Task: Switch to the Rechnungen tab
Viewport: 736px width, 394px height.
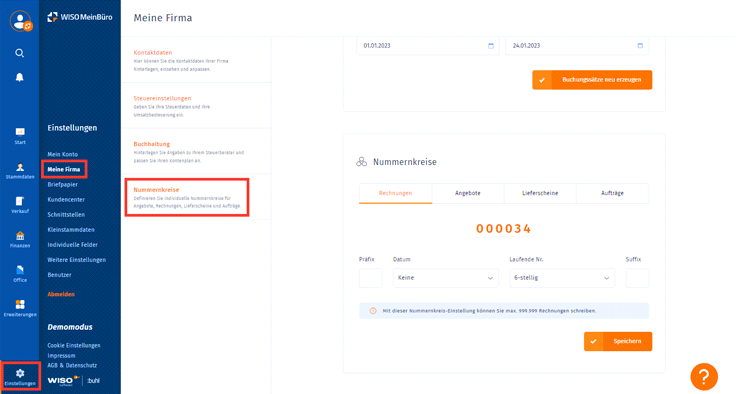Action: coord(395,193)
